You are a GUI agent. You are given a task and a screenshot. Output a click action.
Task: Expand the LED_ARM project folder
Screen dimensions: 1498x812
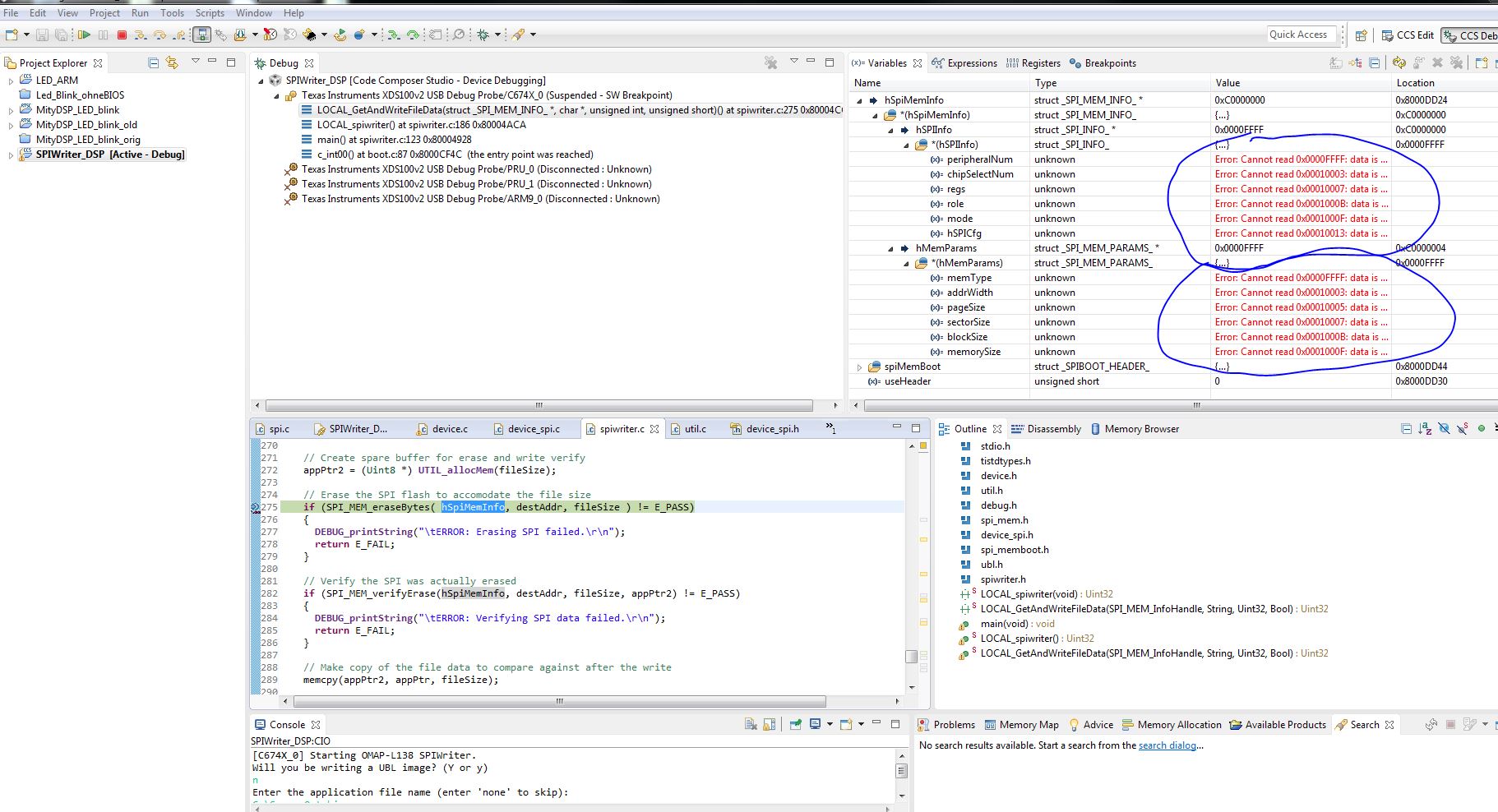point(11,81)
